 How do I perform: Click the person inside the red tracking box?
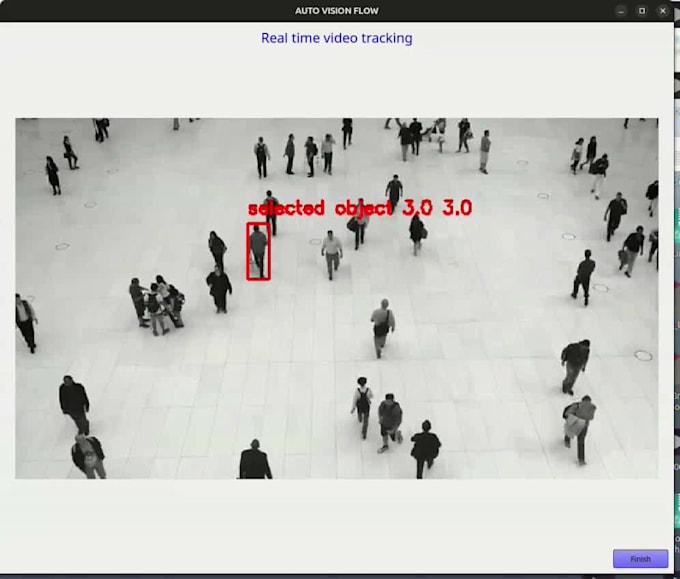[258, 252]
